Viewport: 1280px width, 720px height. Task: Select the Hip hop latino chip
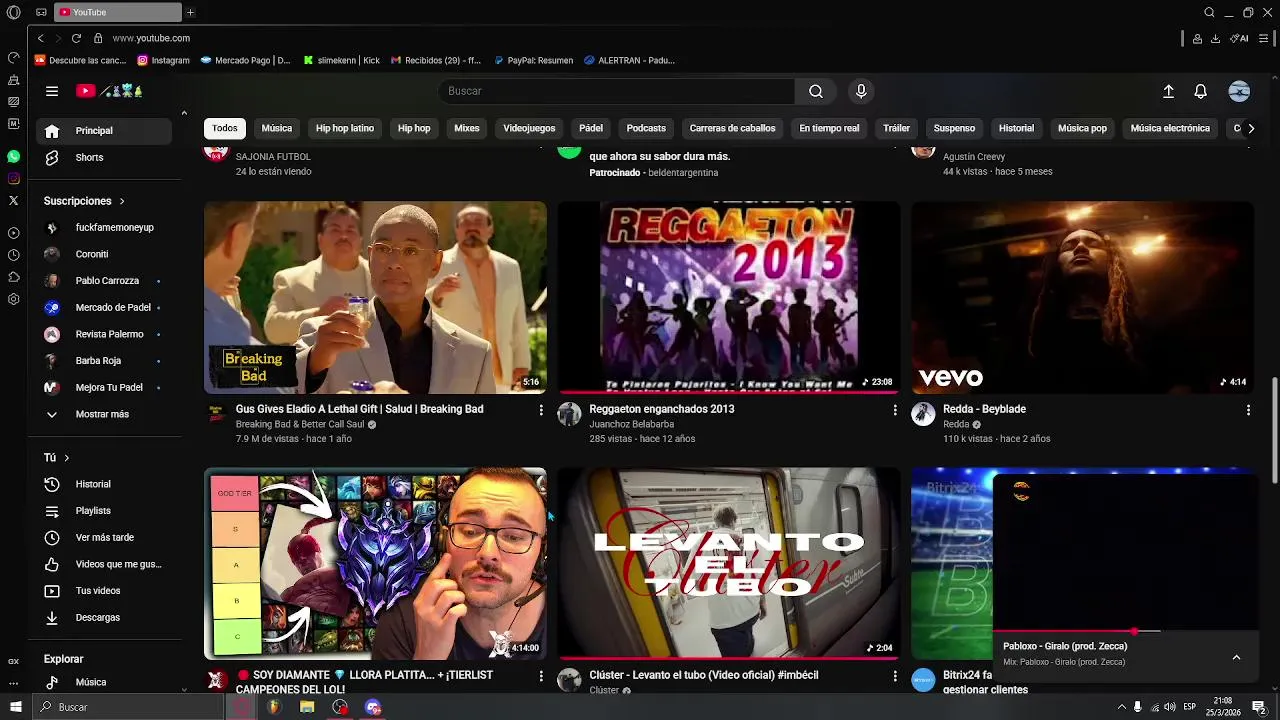345,128
